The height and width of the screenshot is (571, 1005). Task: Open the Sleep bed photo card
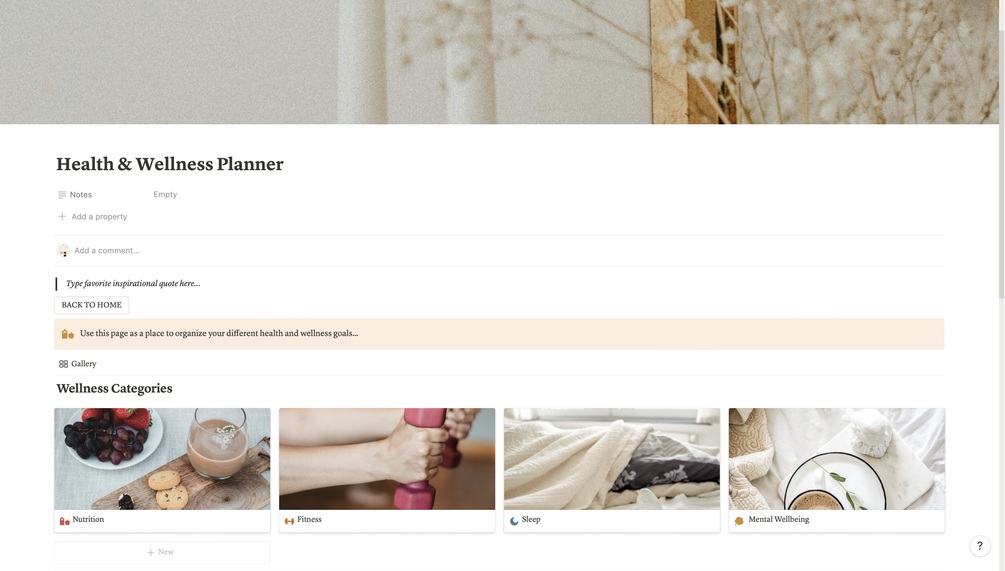[x=612, y=459]
